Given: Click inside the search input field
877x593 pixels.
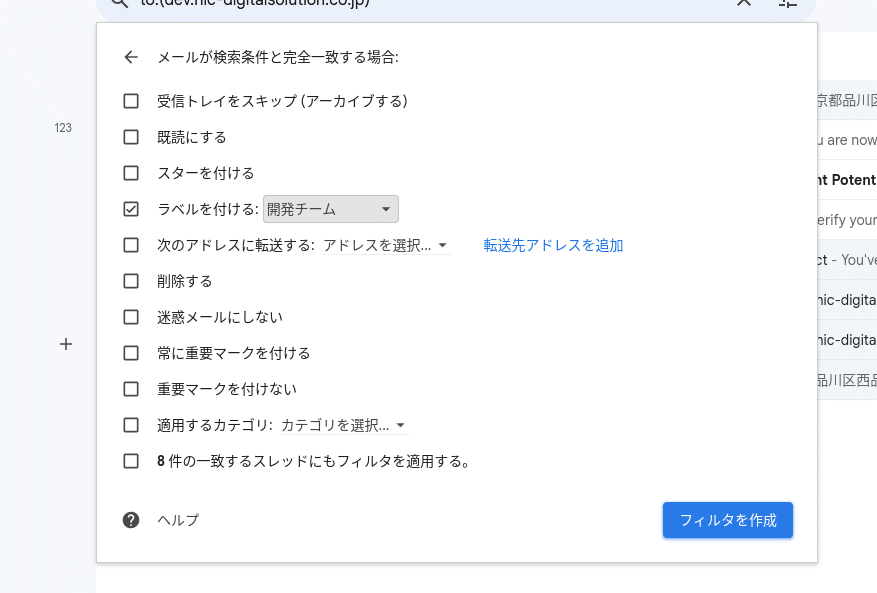Looking at the screenshot, I should click(x=400, y=4).
